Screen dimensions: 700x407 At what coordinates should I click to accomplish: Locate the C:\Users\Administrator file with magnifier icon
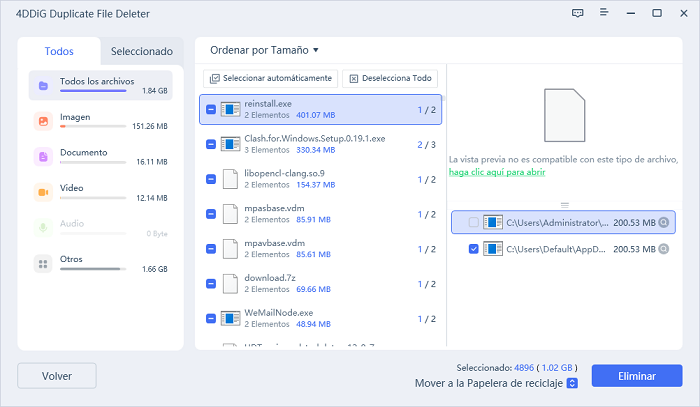(664, 222)
